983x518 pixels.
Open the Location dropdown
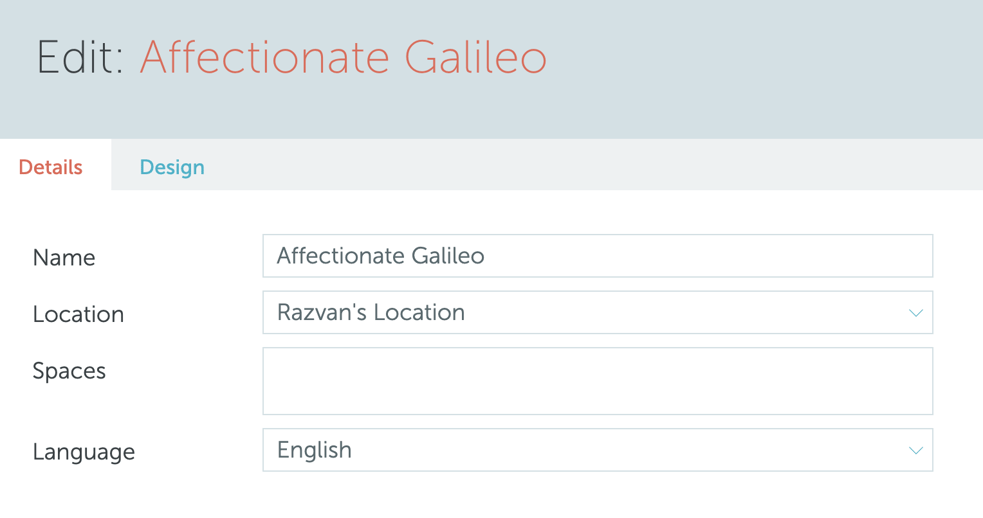597,313
